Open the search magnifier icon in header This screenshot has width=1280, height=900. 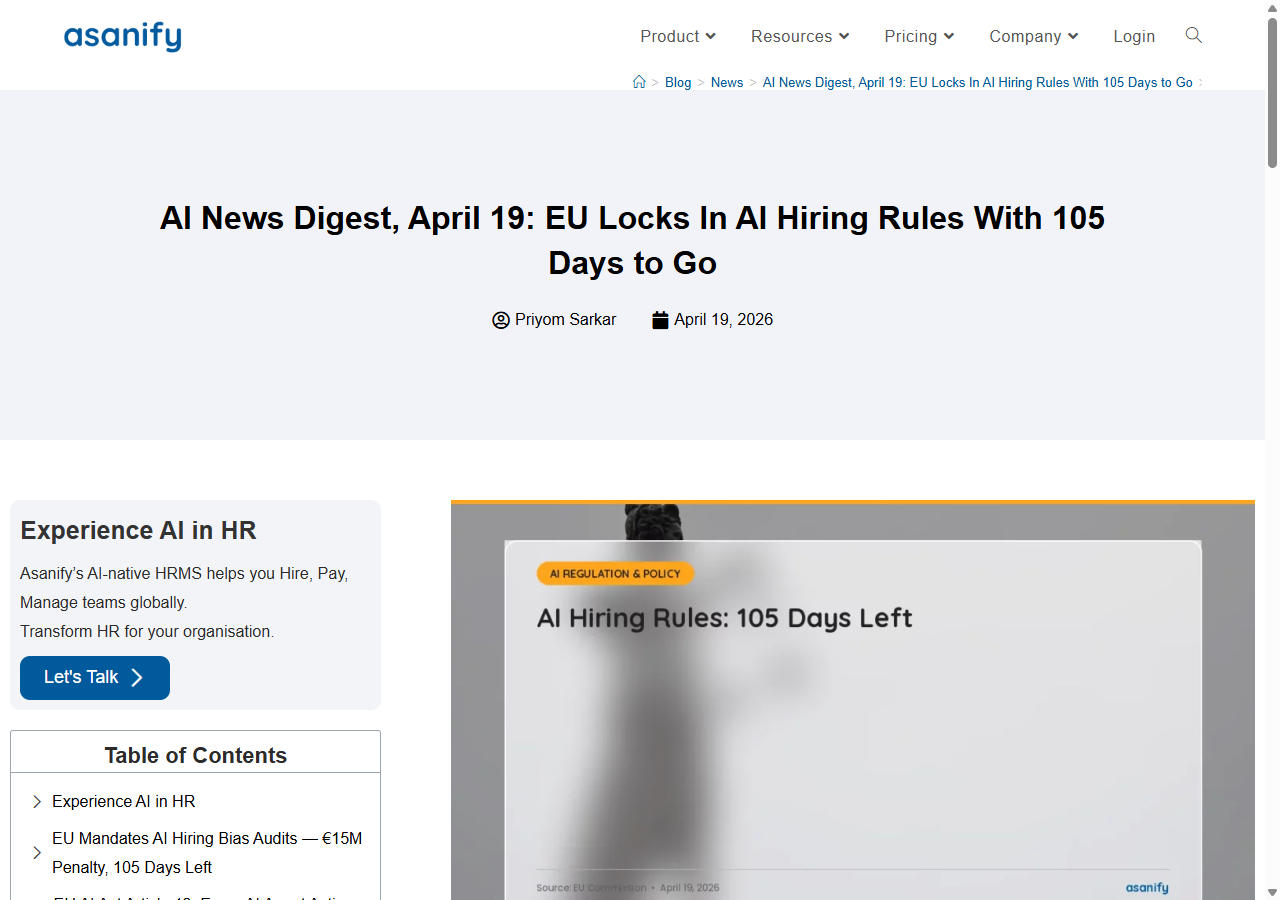[1193, 35]
